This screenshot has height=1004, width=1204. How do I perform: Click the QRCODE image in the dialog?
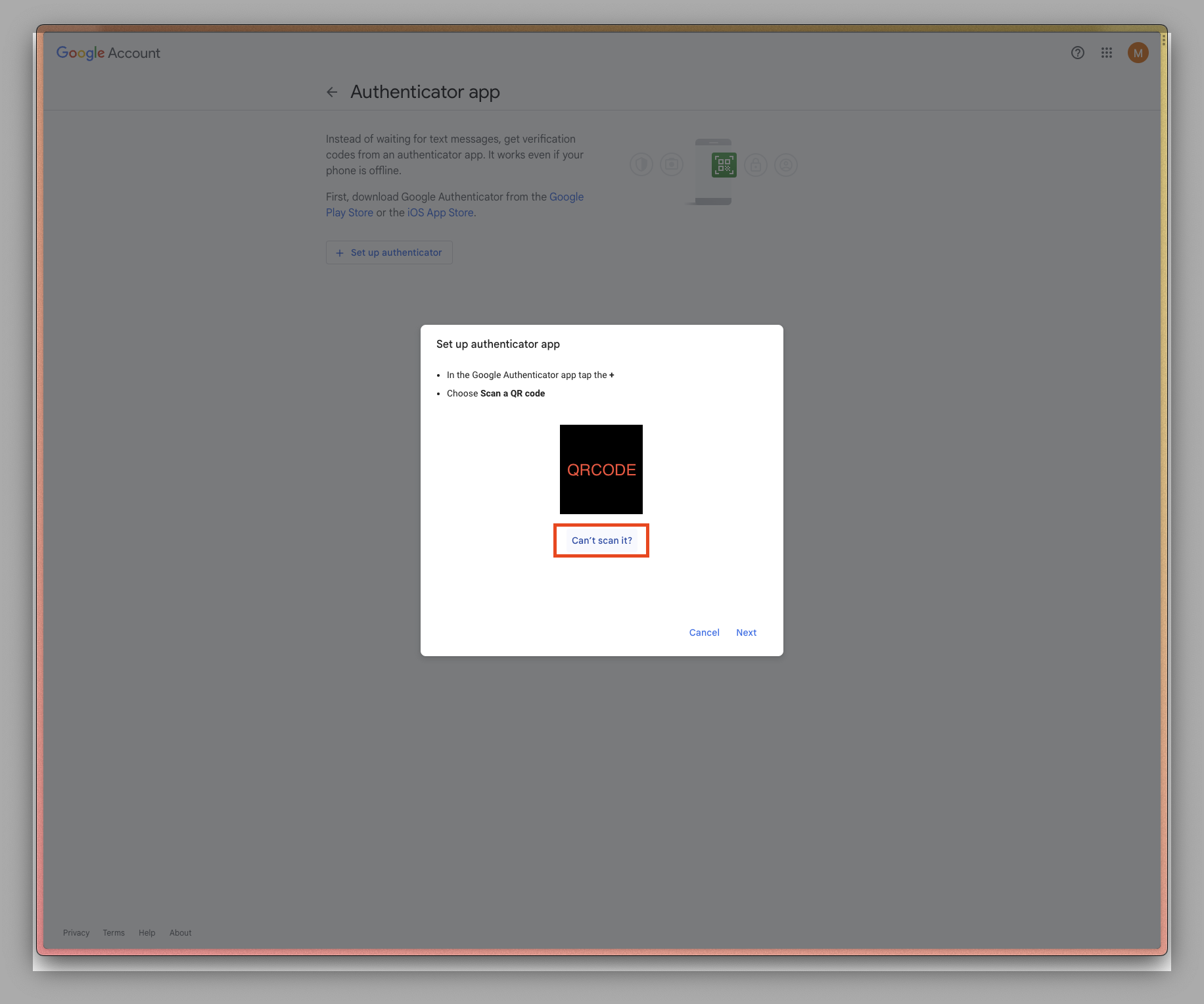[x=601, y=469]
